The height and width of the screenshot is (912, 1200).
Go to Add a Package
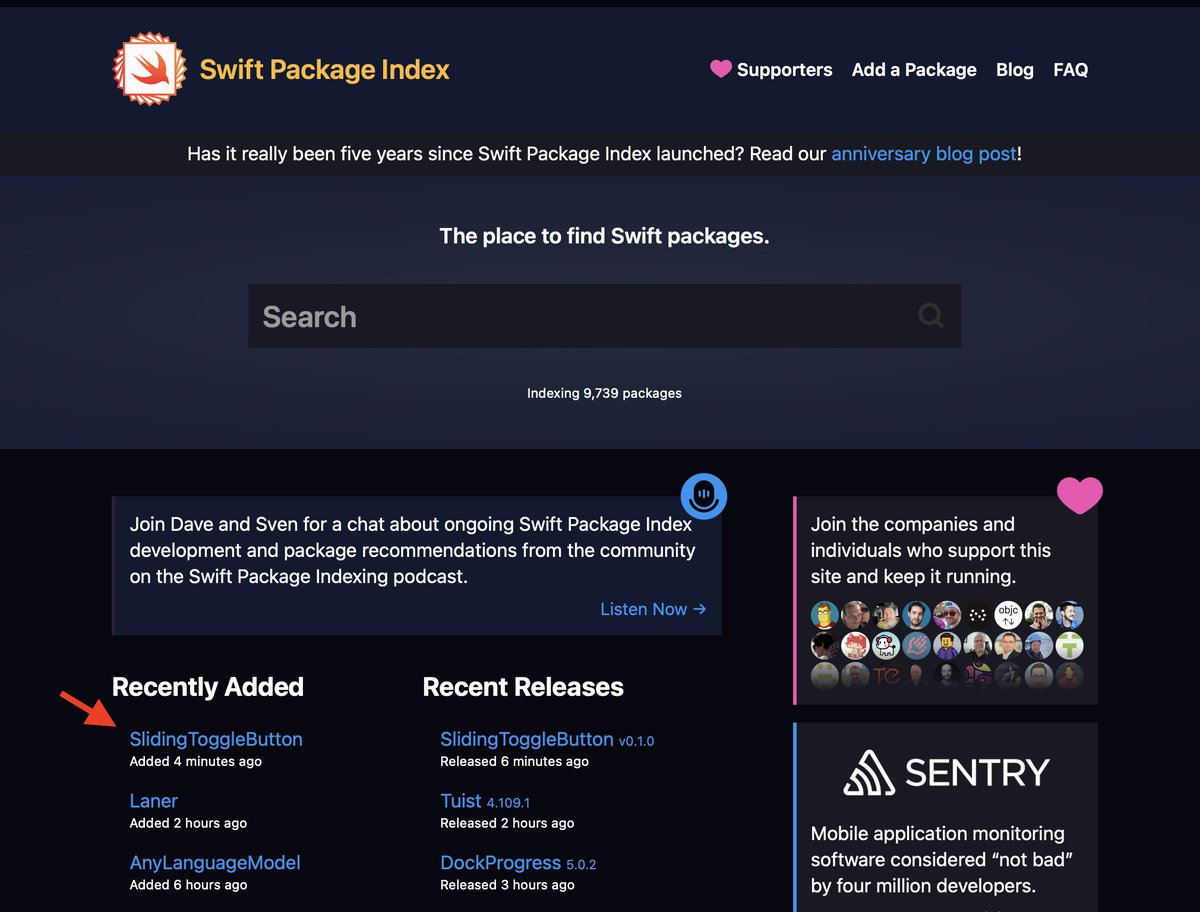(x=914, y=69)
